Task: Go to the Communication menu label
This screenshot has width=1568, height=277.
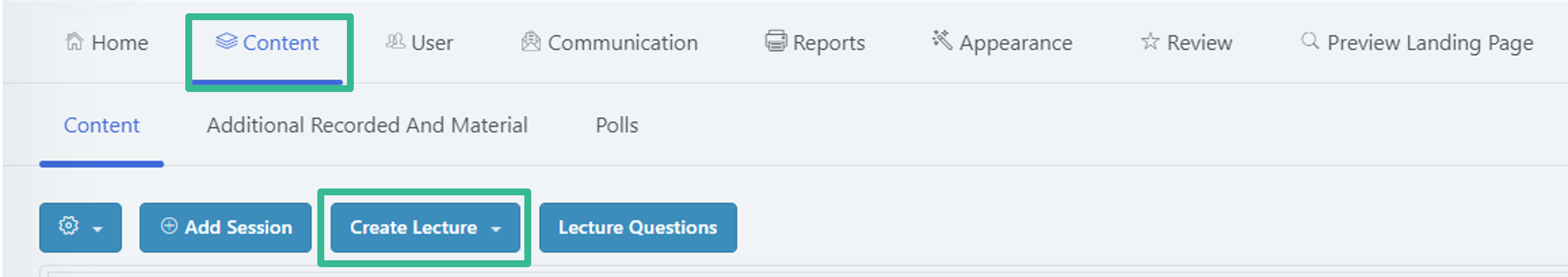Action: tap(623, 42)
